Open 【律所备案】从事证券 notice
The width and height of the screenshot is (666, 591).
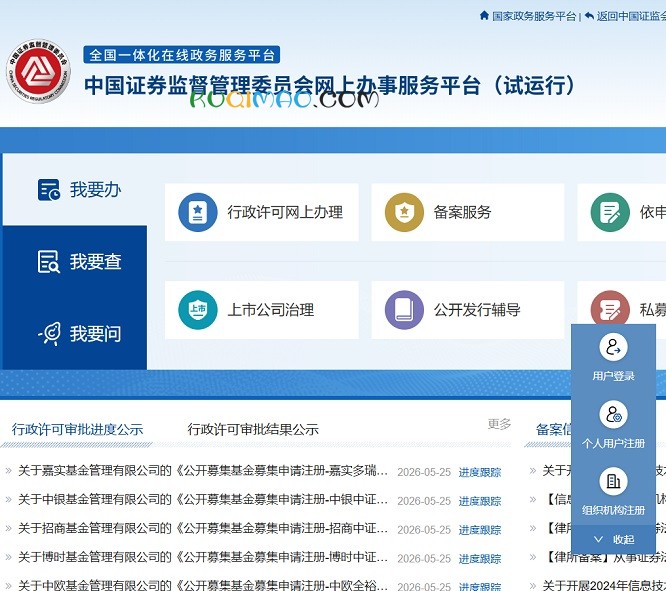[604, 557]
